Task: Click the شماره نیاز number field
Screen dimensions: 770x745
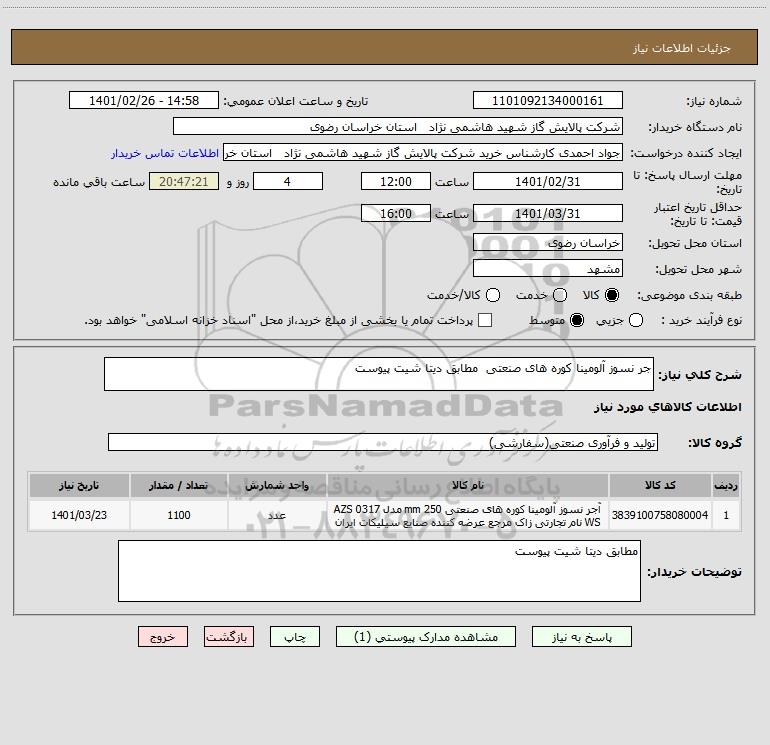Action: pos(548,101)
